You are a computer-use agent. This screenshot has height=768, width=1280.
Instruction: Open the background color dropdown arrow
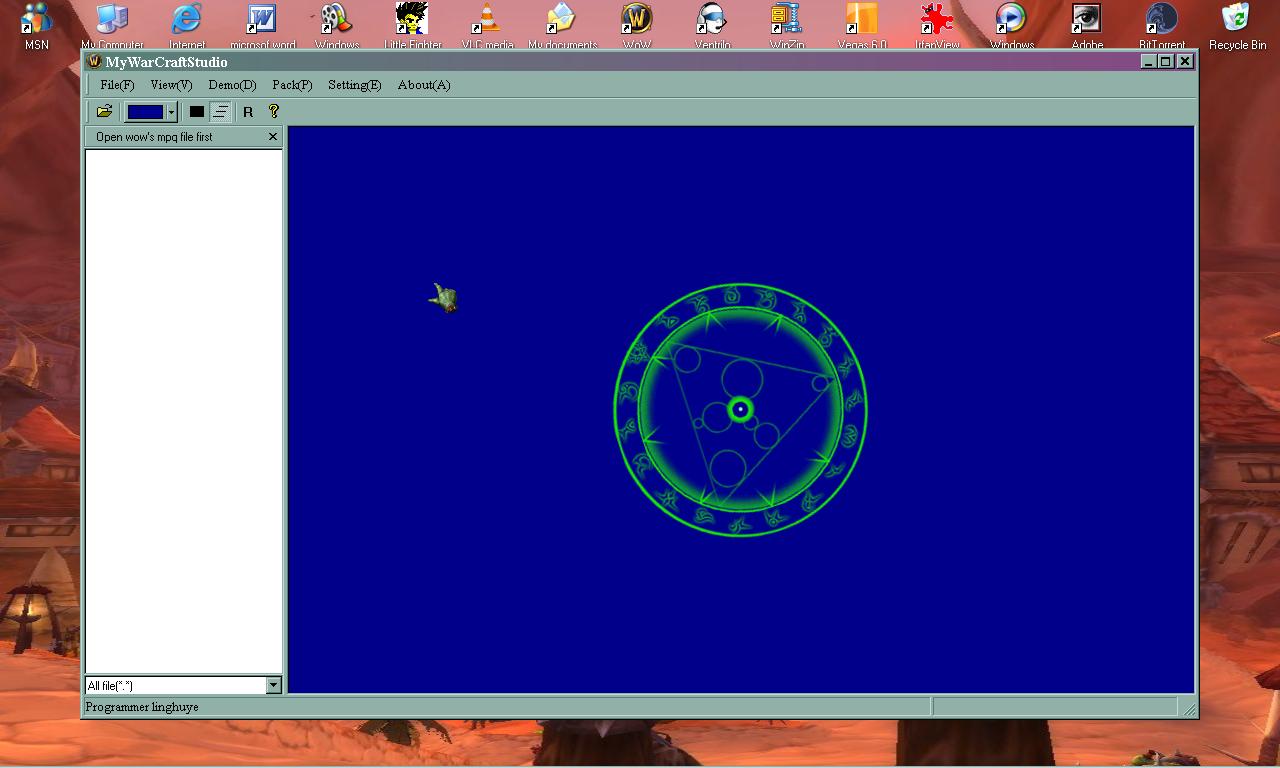click(172, 112)
